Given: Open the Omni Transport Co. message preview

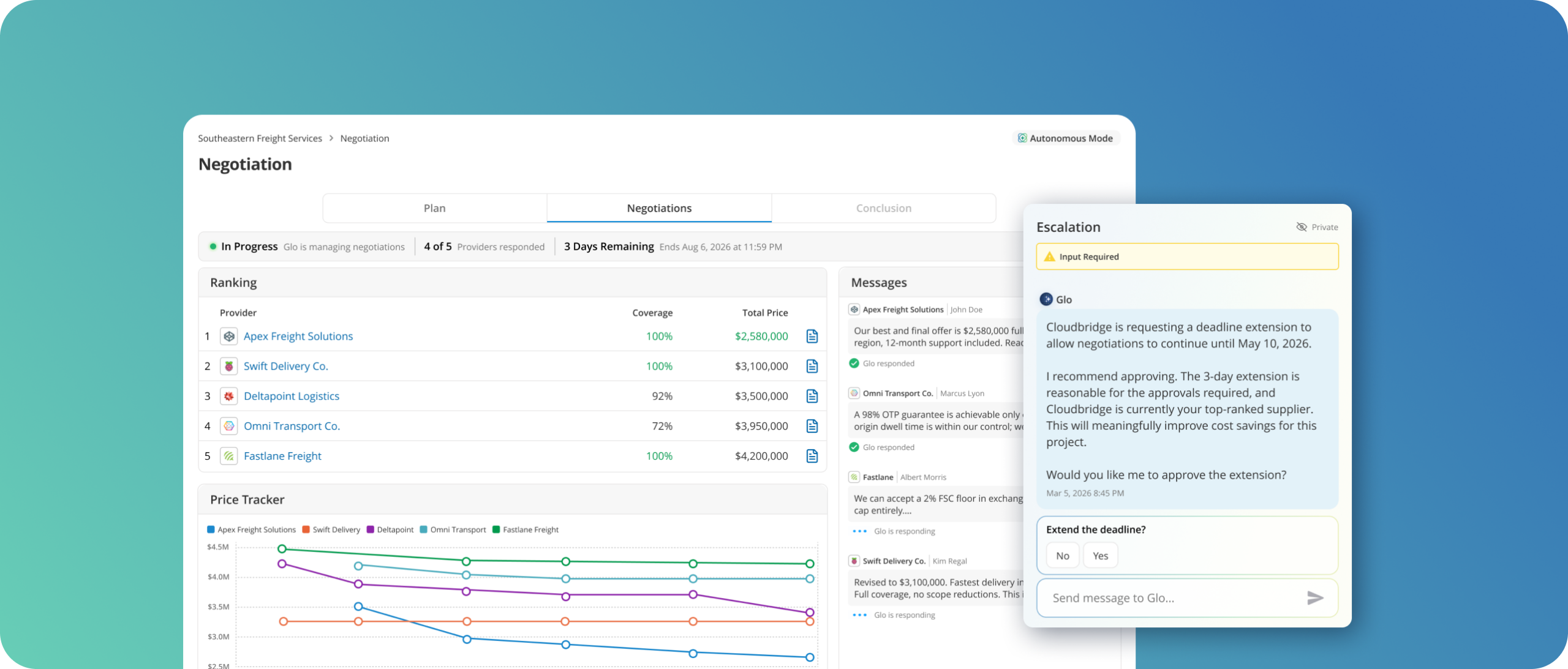Looking at the screenshot, I should (x=936, y=420).
